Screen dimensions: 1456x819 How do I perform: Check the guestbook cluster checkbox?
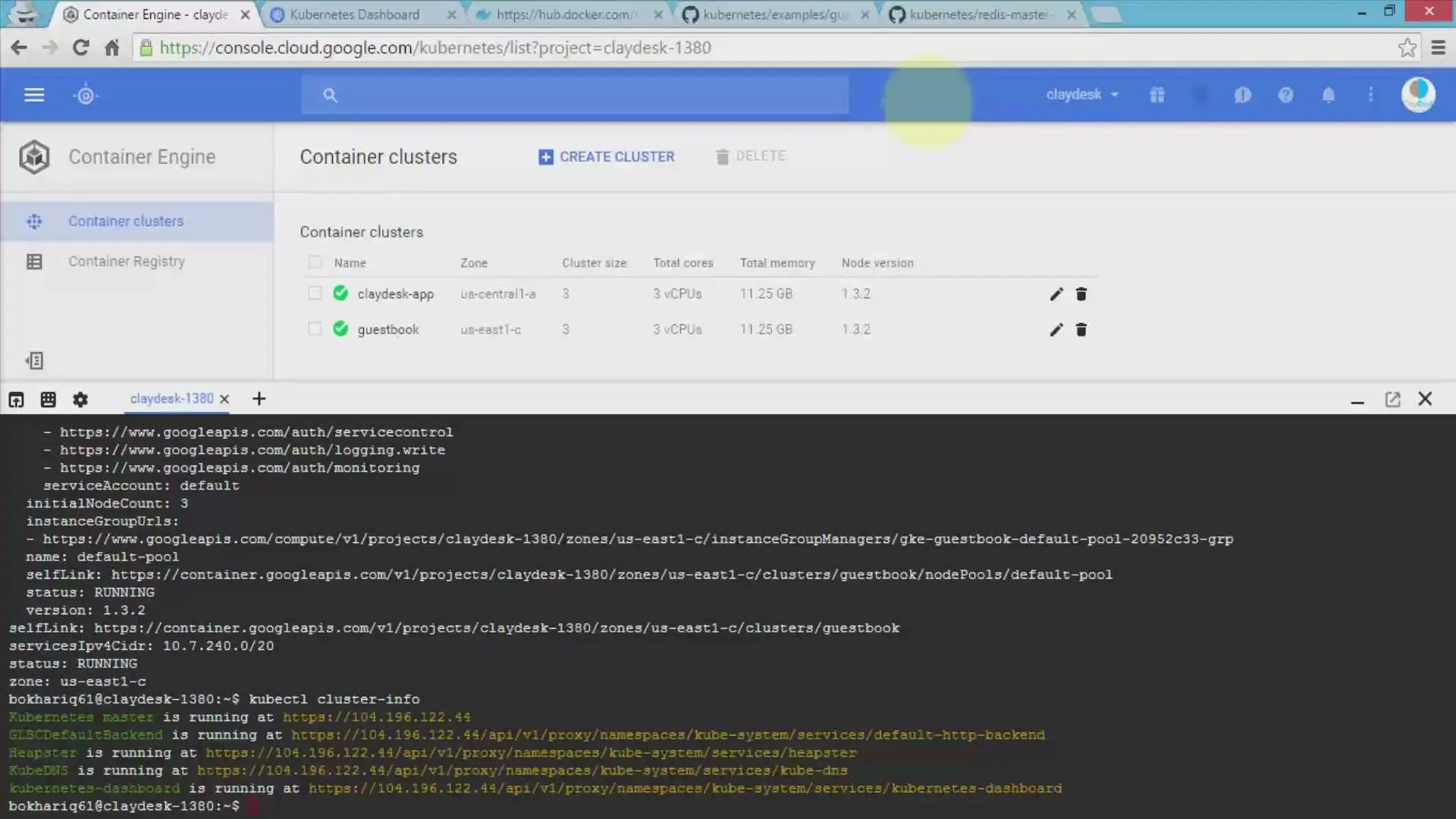click(x=315, y=329)
